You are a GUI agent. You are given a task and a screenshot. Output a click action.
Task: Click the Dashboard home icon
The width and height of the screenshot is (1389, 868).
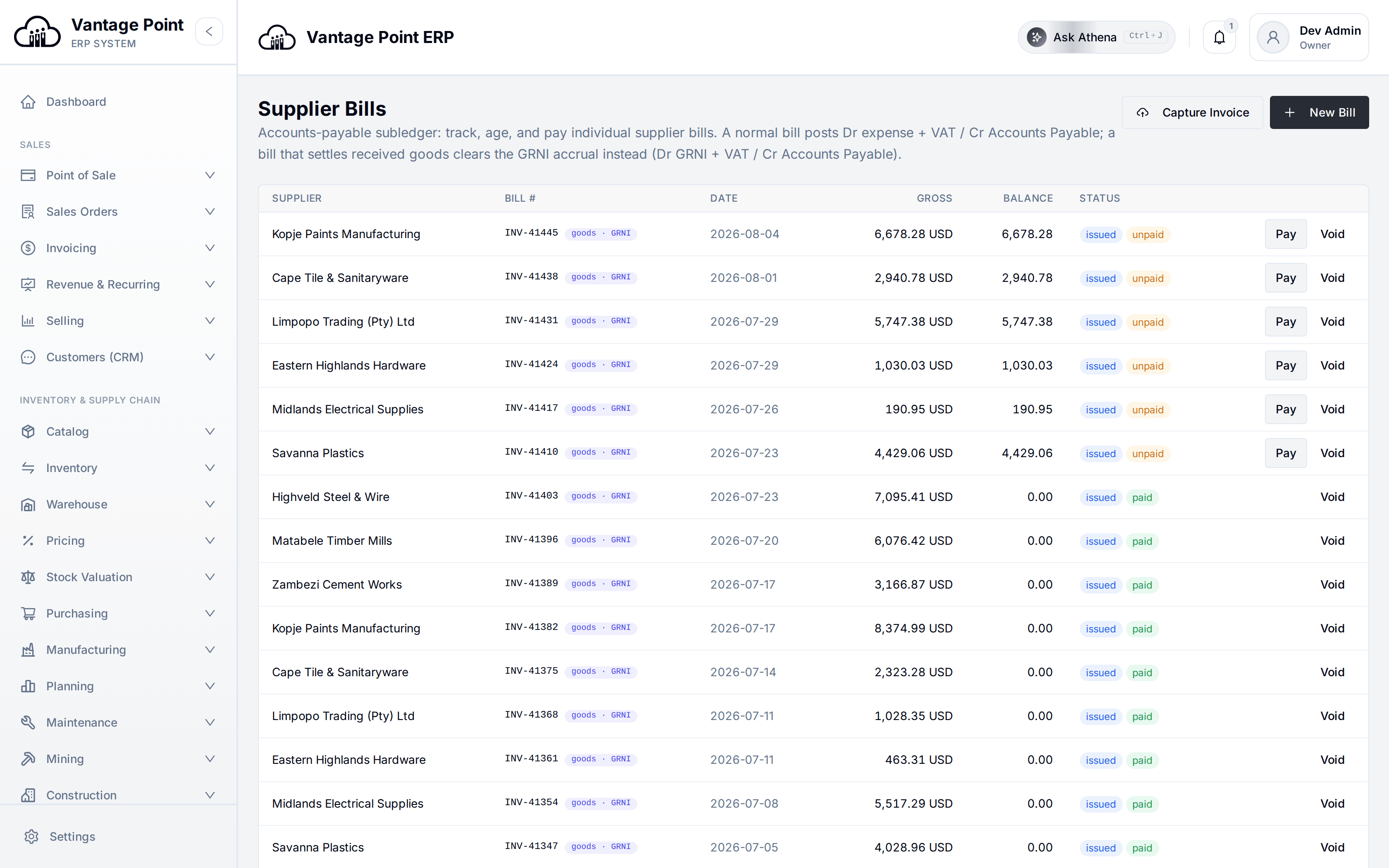click(x=28, y=102)
